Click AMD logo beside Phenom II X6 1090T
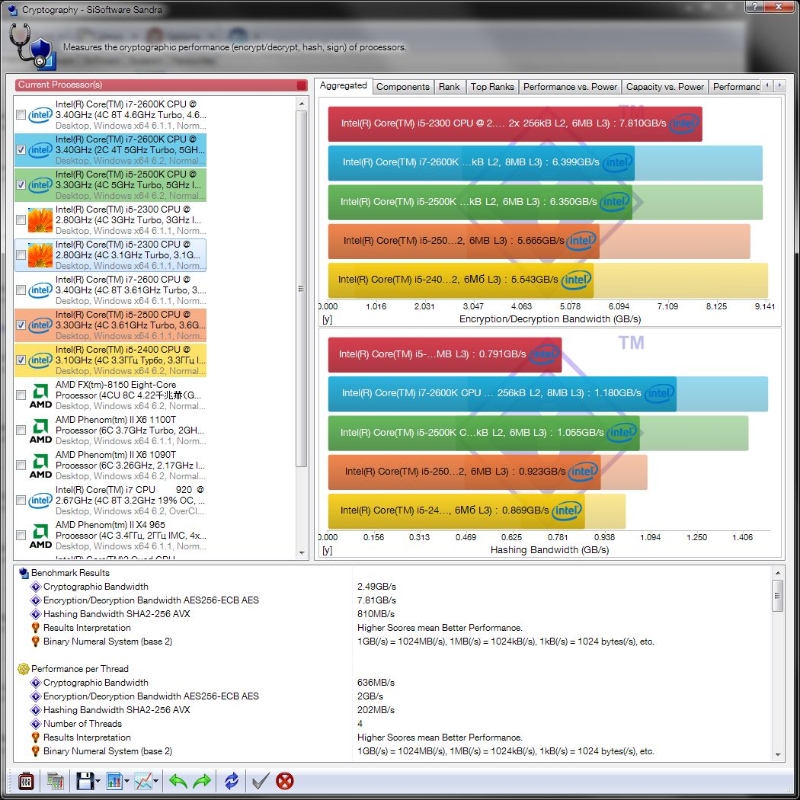800x800 pixels. pos(41,465)
